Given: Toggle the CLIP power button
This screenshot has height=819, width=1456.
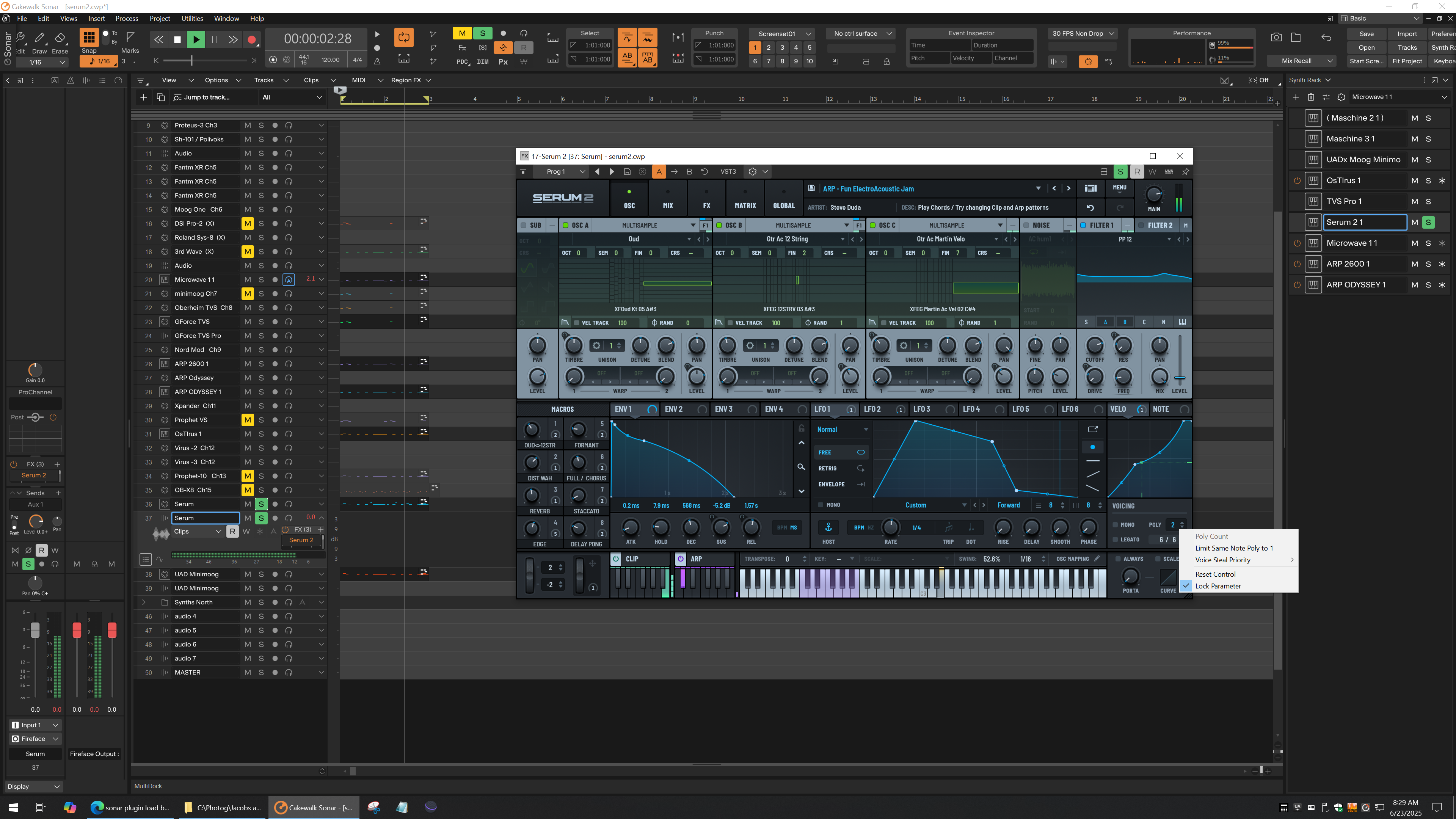Looking at the screenshot, I should coord(615,559).
